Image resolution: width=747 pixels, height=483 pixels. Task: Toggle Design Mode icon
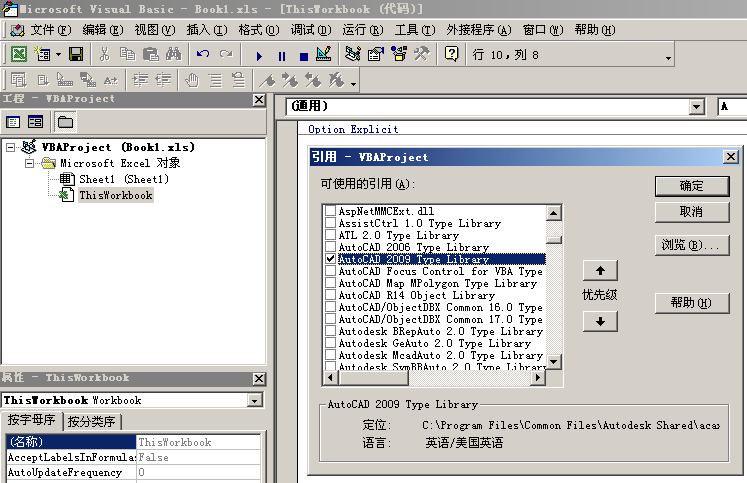(323, 54)
